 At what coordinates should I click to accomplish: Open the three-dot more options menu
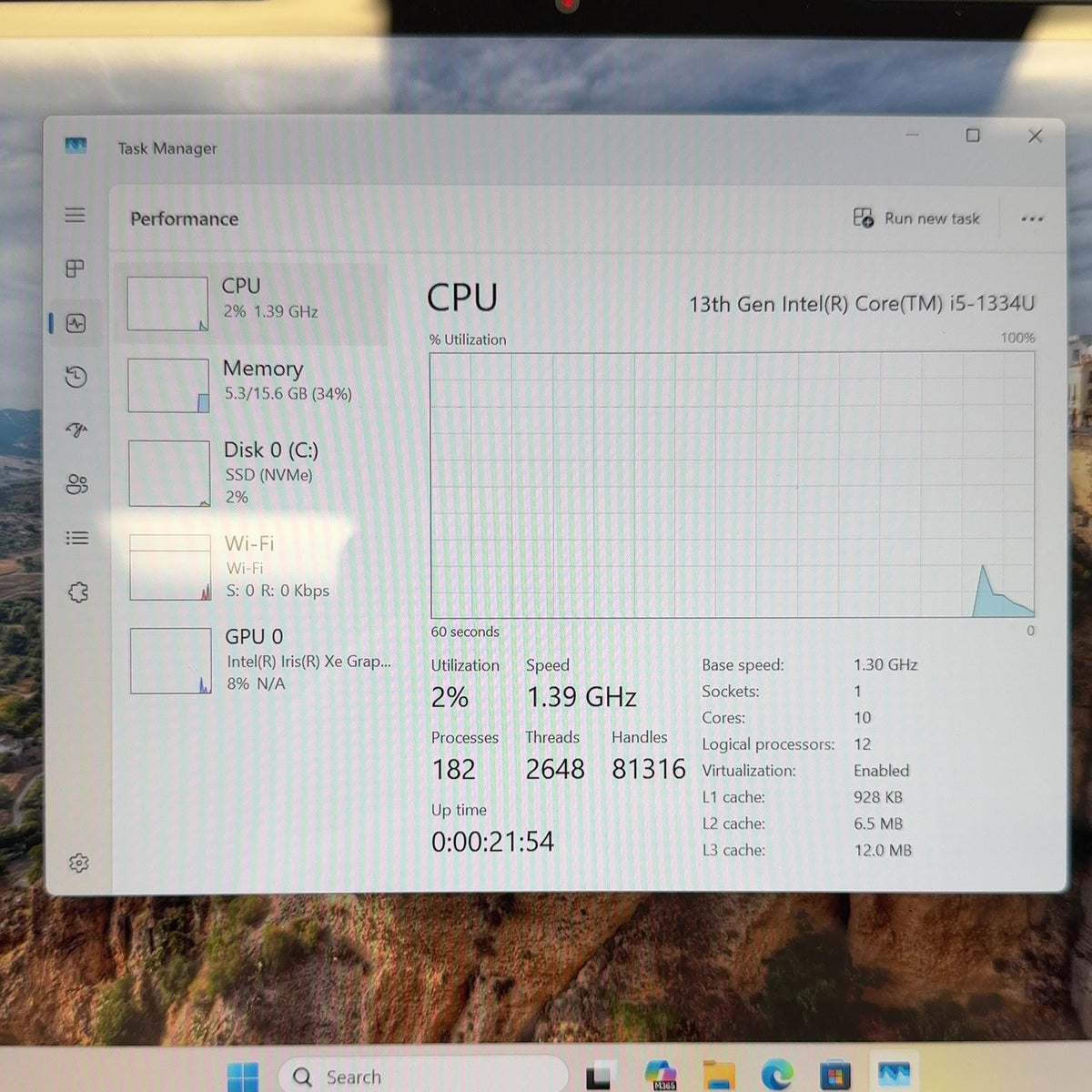tap(1032, 219)
